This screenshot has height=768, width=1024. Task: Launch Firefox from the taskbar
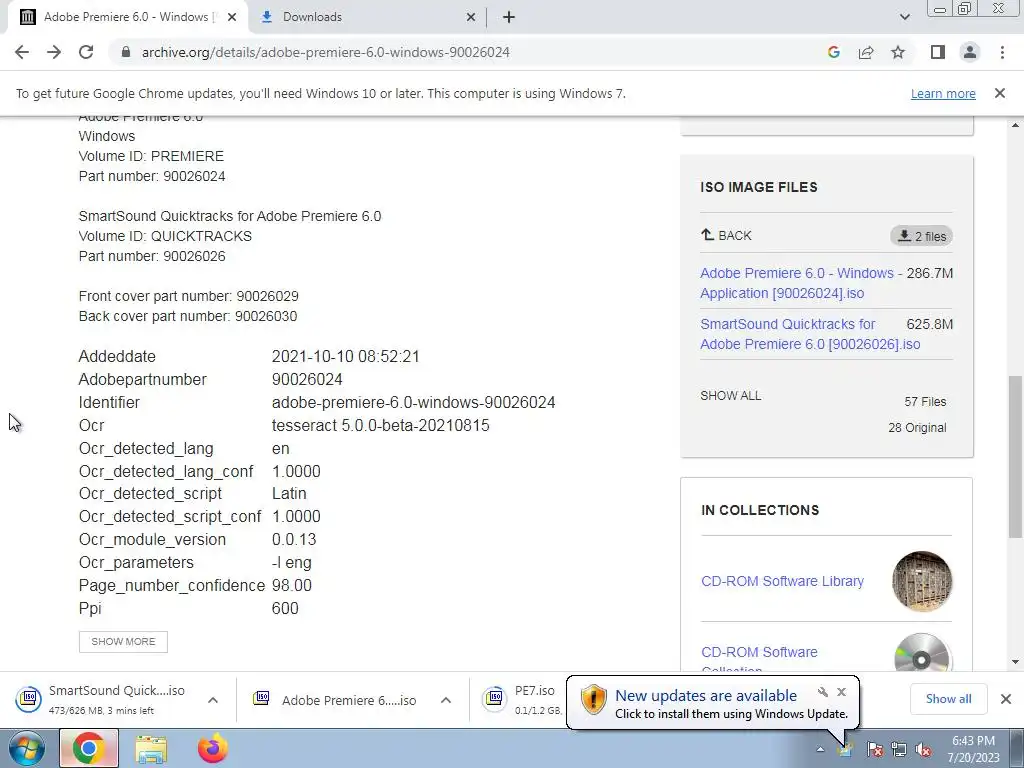(x=213, y=749)
